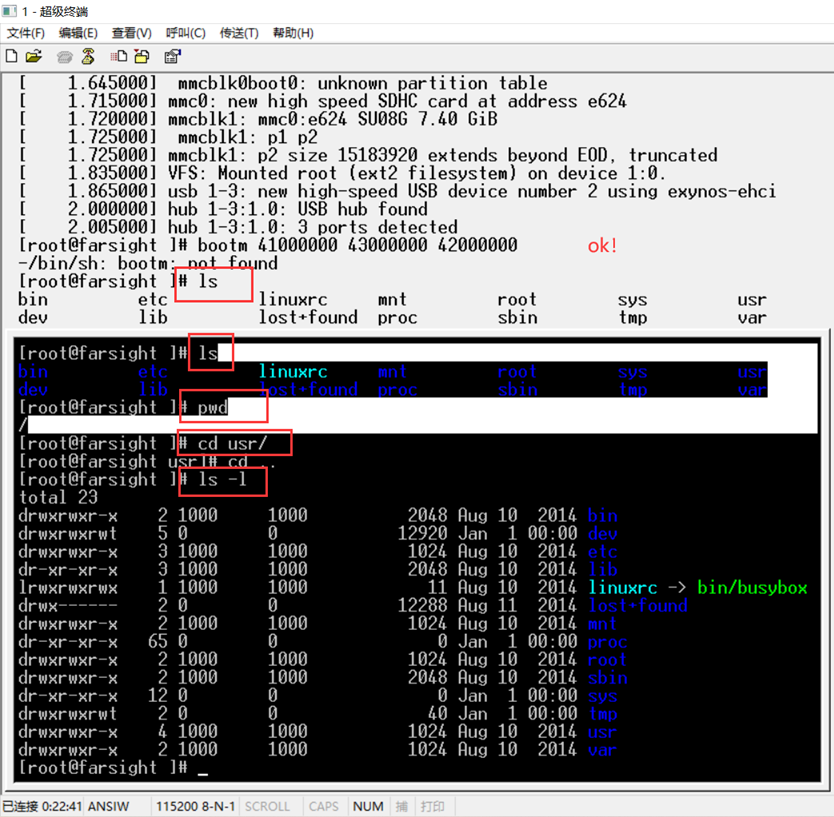Click the Receive file toolbar icon
Screen dimensions: 834x817
coord(142,56)
